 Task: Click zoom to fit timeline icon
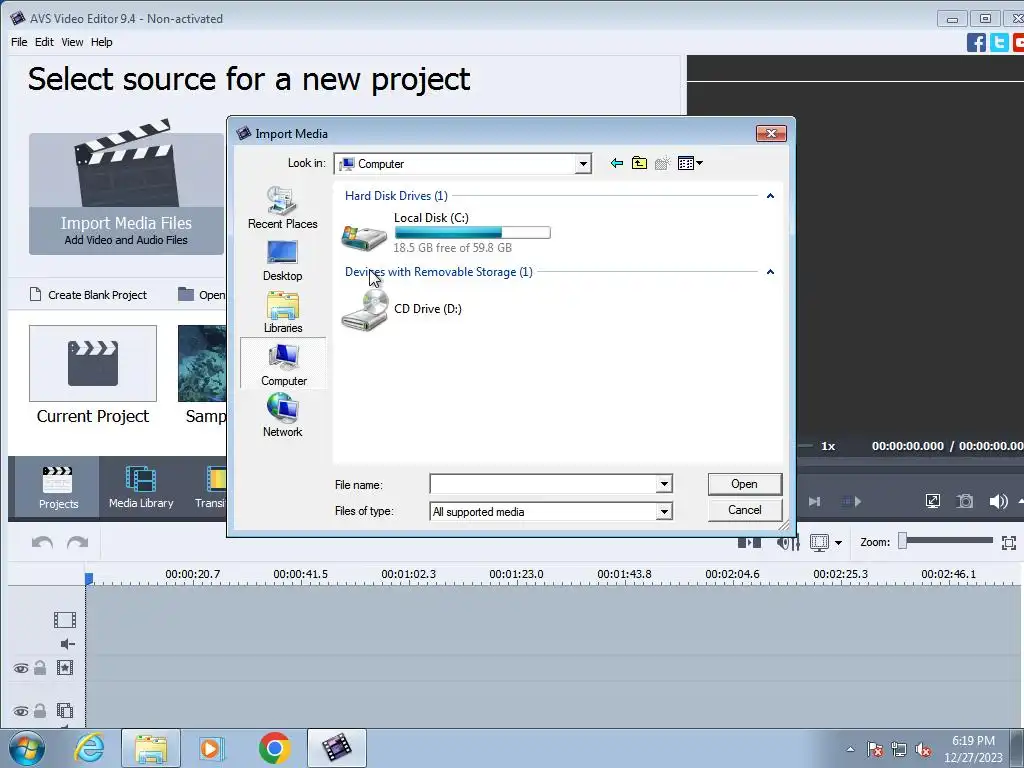(1009, 543)
